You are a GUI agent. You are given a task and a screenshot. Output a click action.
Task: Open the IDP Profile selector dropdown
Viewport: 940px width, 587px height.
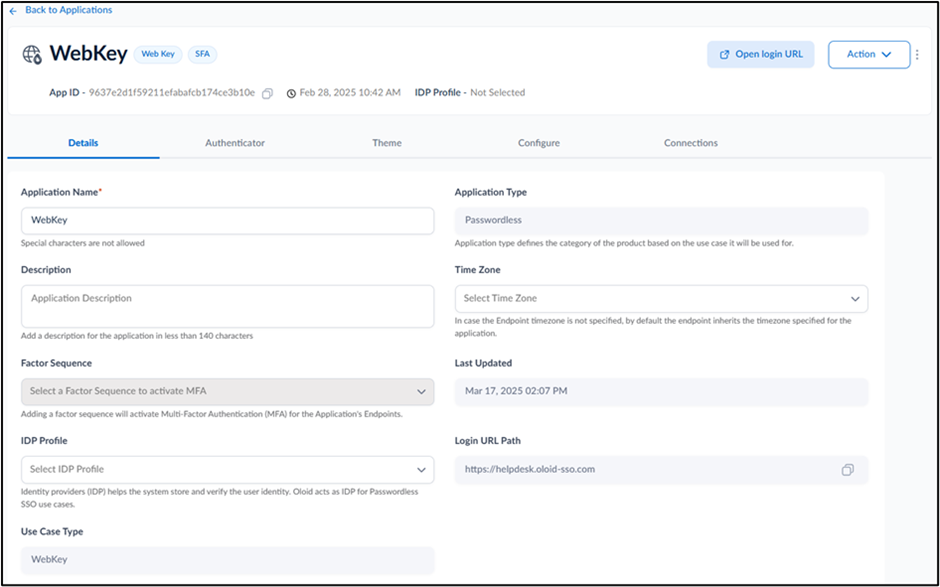click(x=228, y=469)
